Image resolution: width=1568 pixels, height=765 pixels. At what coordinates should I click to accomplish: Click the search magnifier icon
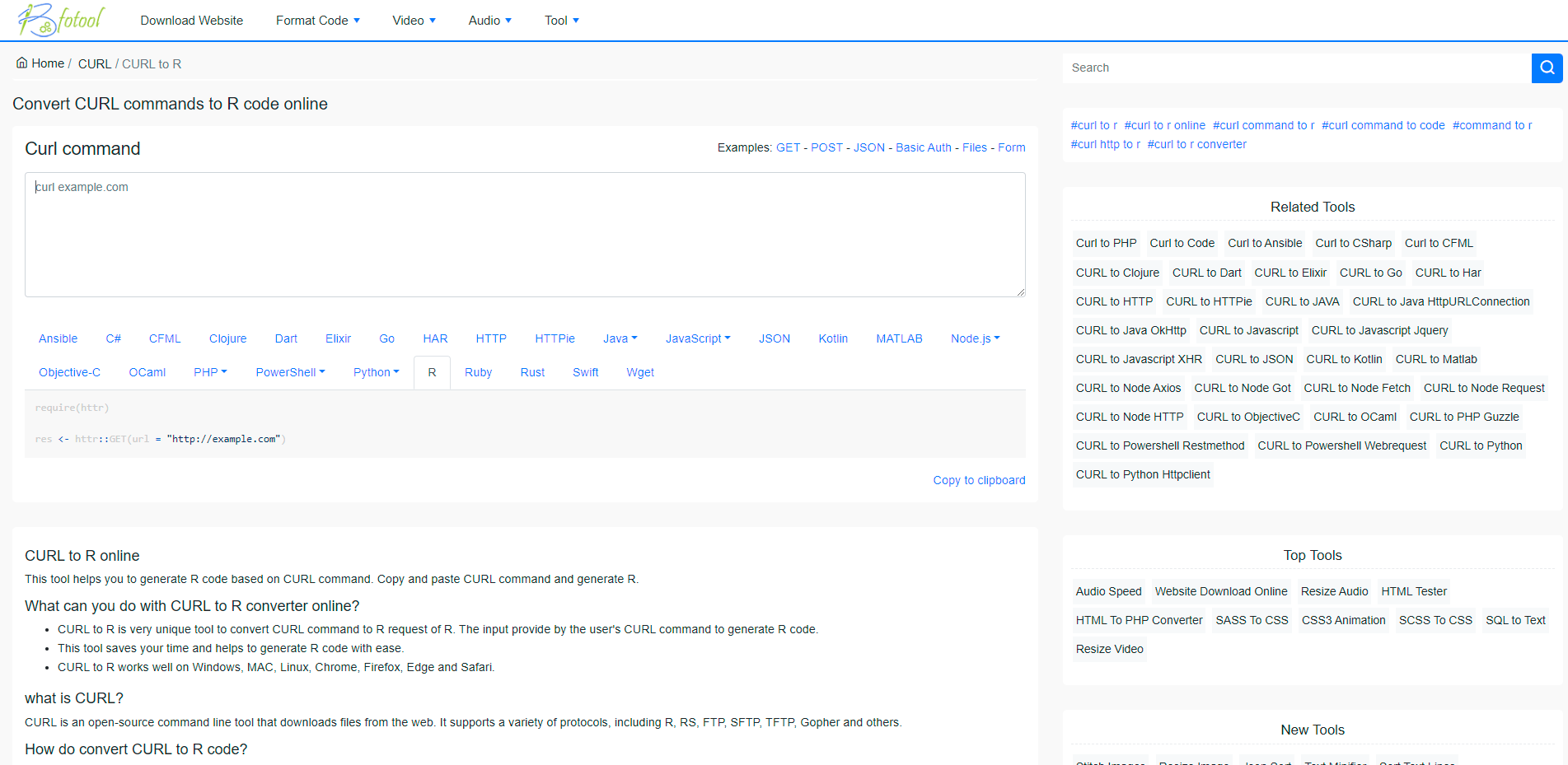coord(1547,68)
